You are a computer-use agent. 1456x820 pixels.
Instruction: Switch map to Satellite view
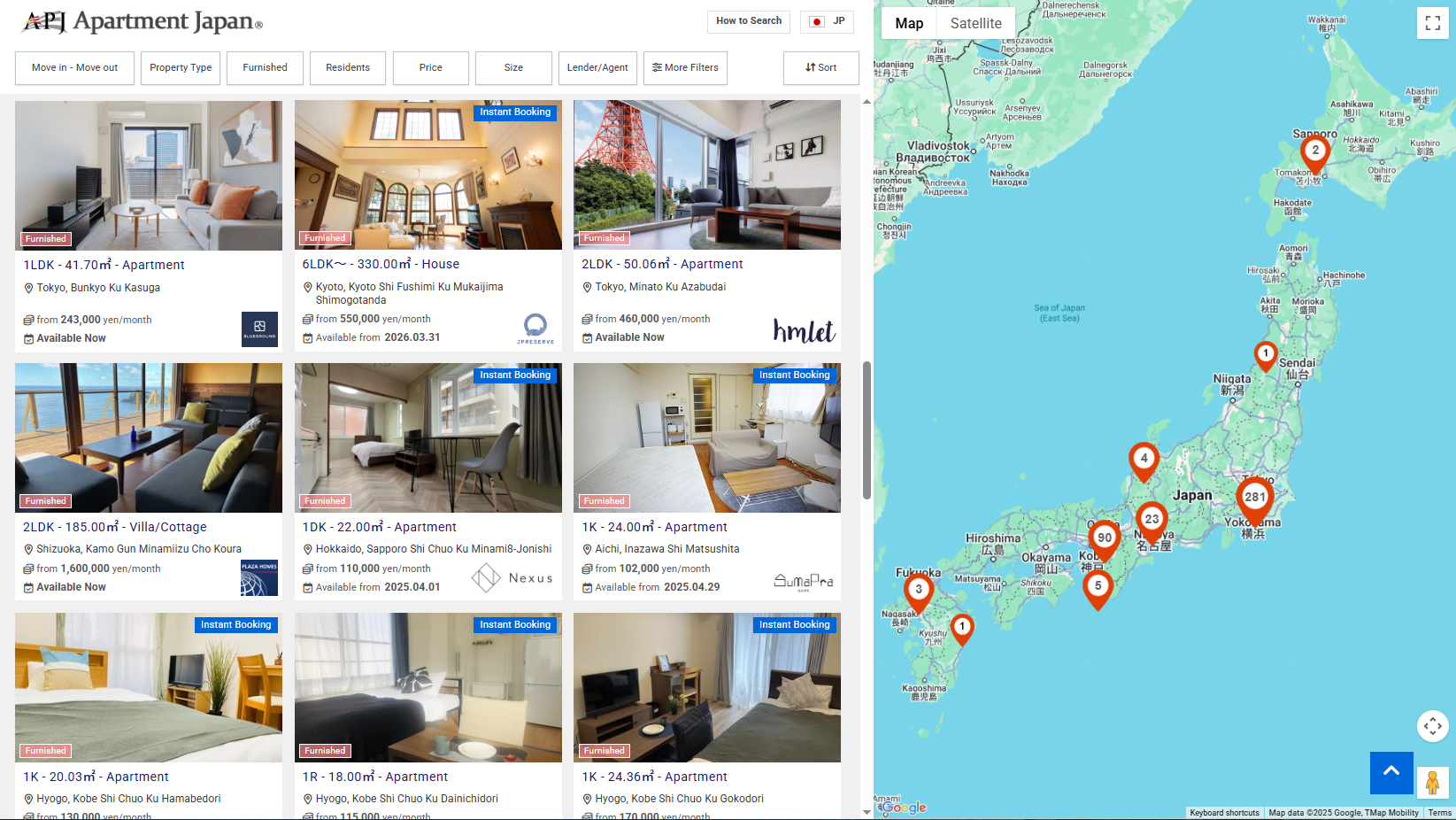(x=976, y=24)
